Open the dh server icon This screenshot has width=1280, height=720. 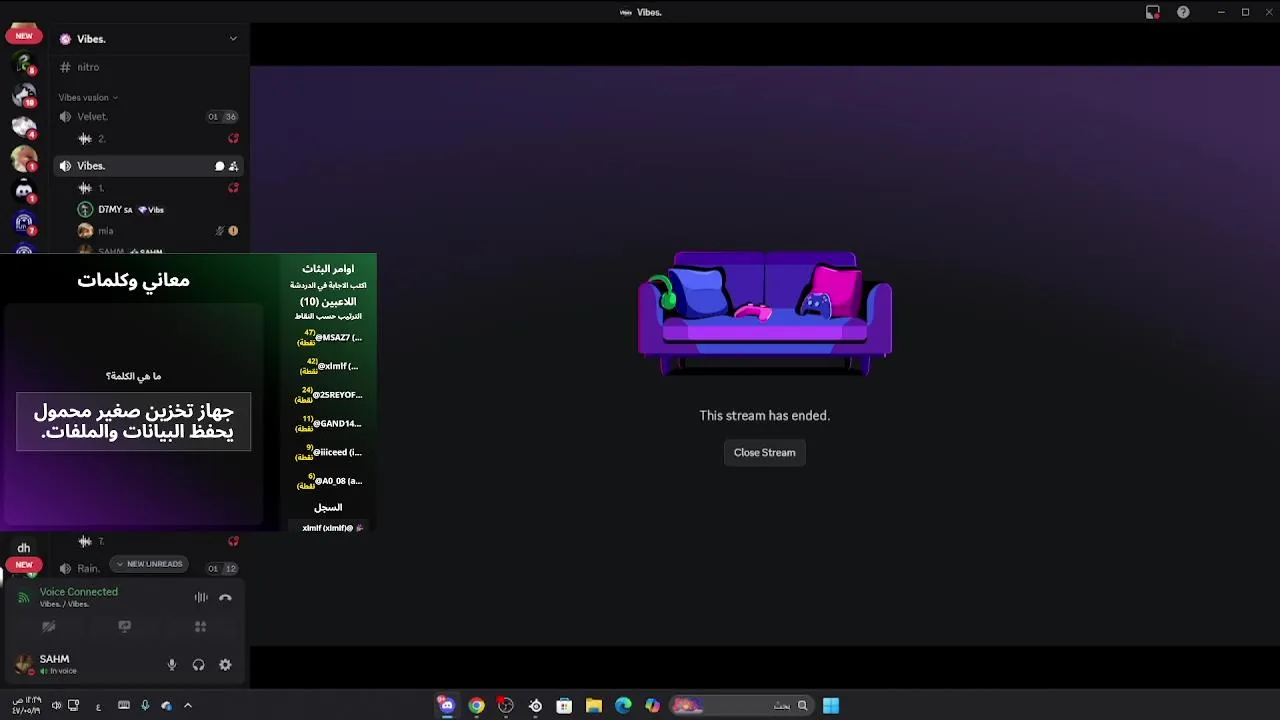click(24, 548)
